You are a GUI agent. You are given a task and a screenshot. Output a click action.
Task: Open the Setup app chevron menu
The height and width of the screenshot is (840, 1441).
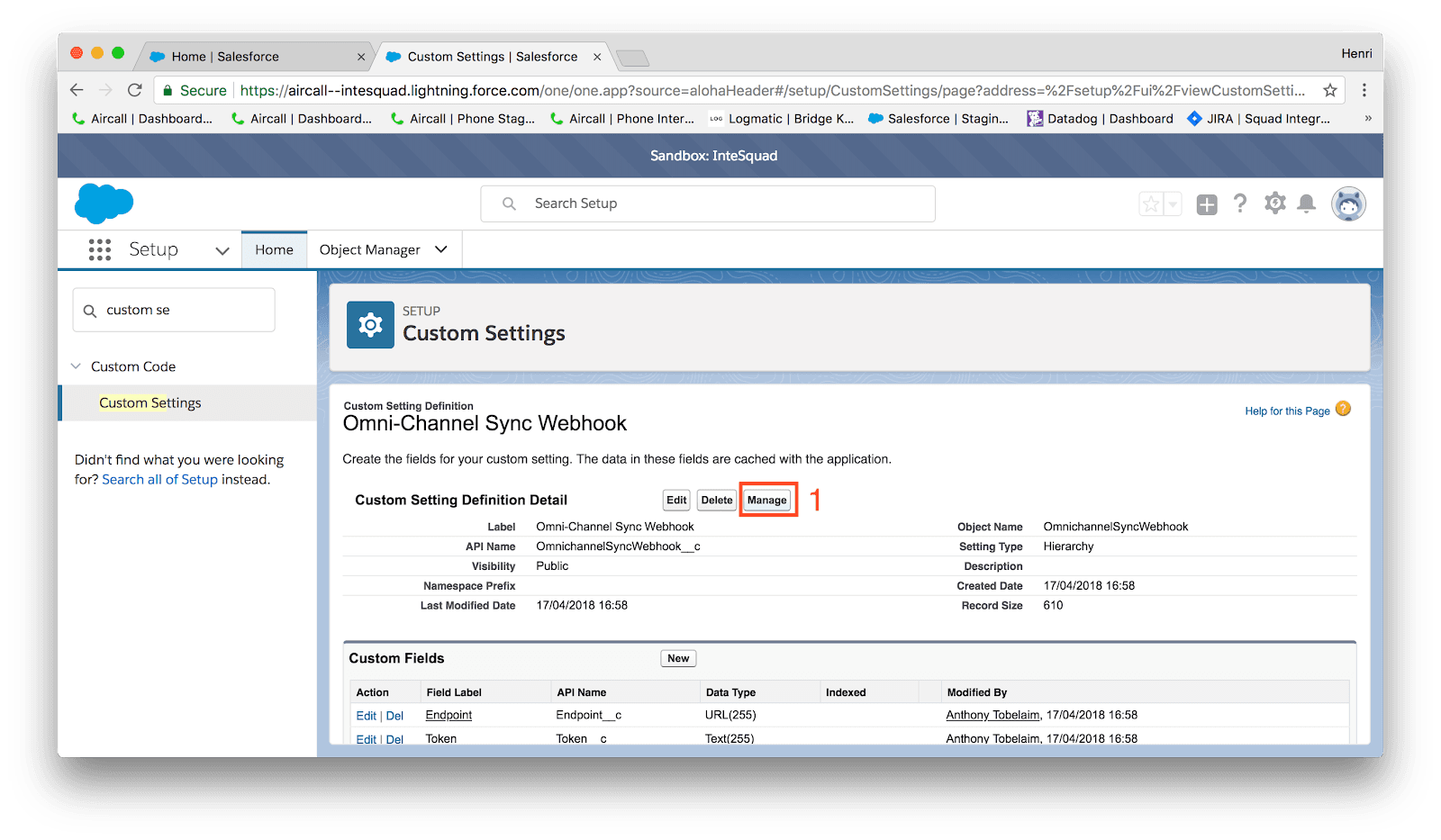pos(222,250)
